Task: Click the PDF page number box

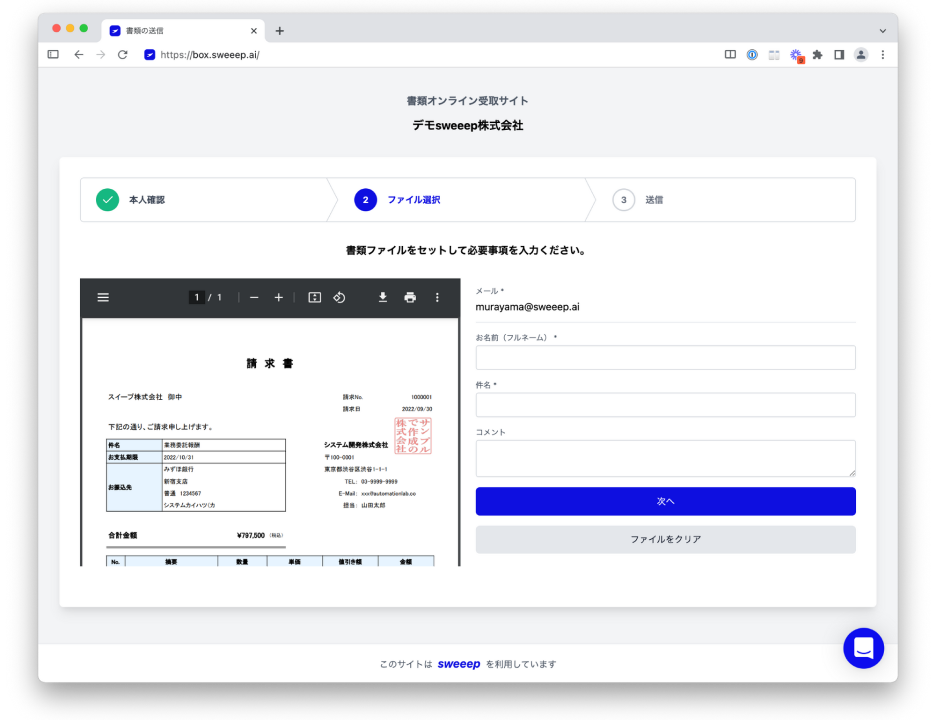Action: coord(197,297)
